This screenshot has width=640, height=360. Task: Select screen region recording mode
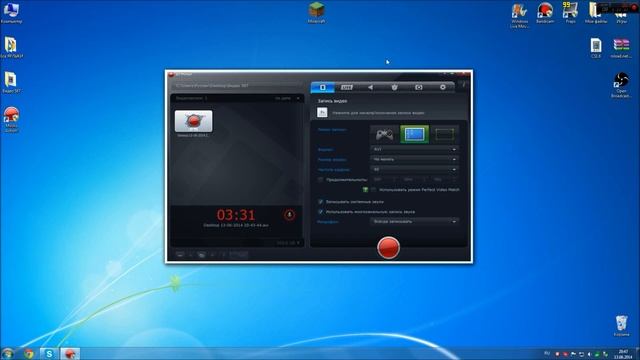click(x=444, y=134)
